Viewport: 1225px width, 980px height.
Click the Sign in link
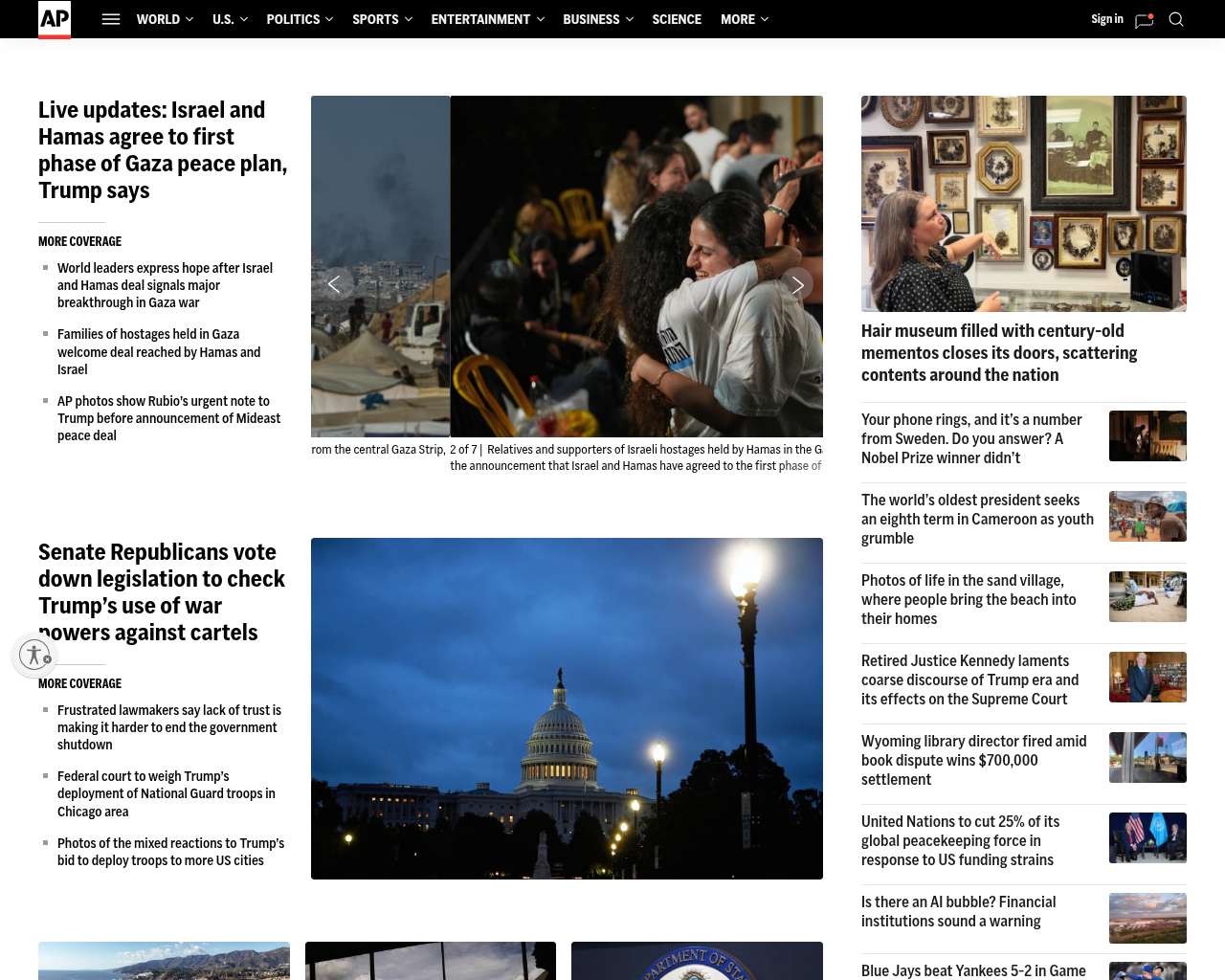[x=1106, y=19]
